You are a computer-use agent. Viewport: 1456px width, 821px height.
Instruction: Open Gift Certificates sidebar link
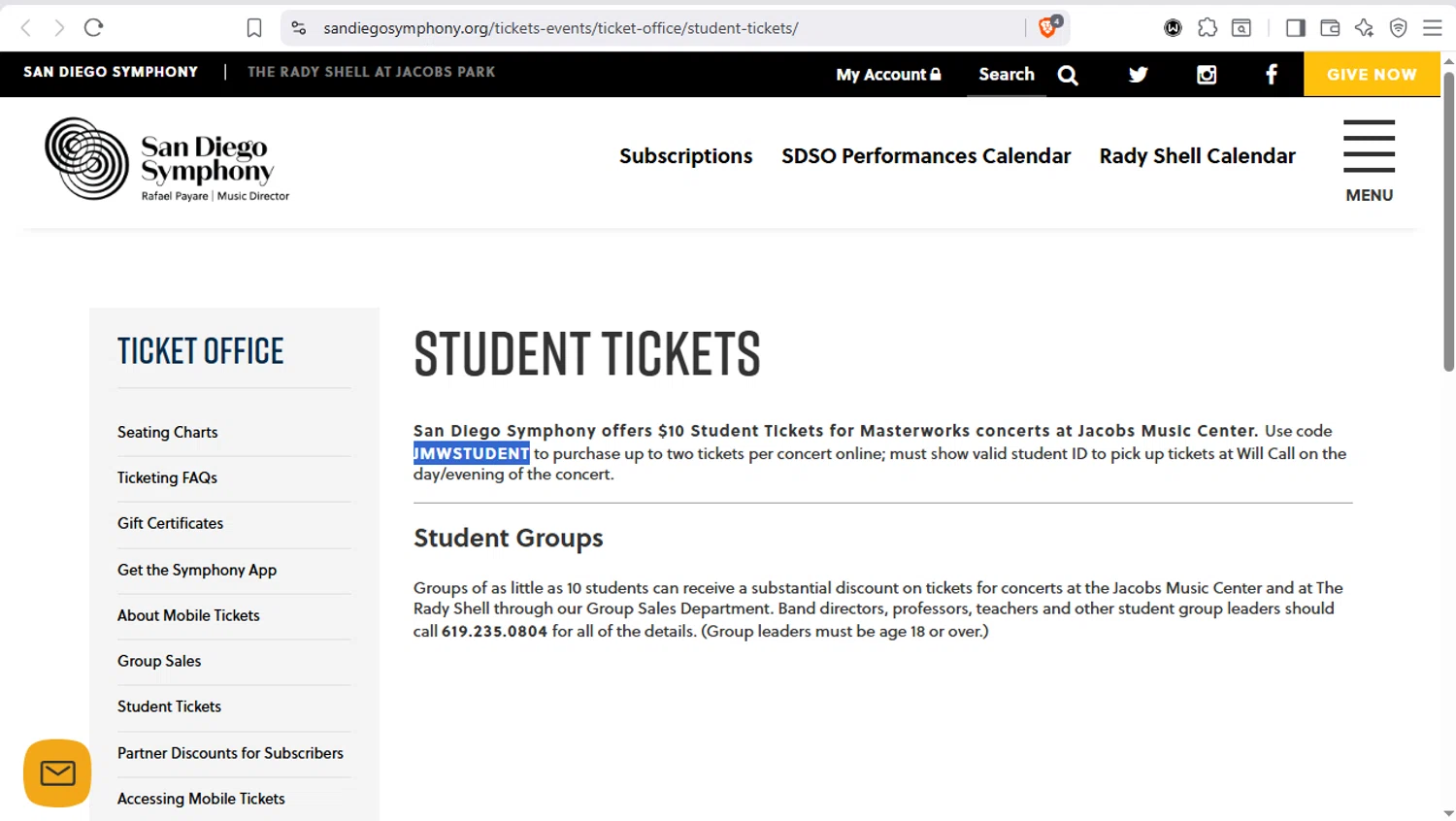[170, 523]
